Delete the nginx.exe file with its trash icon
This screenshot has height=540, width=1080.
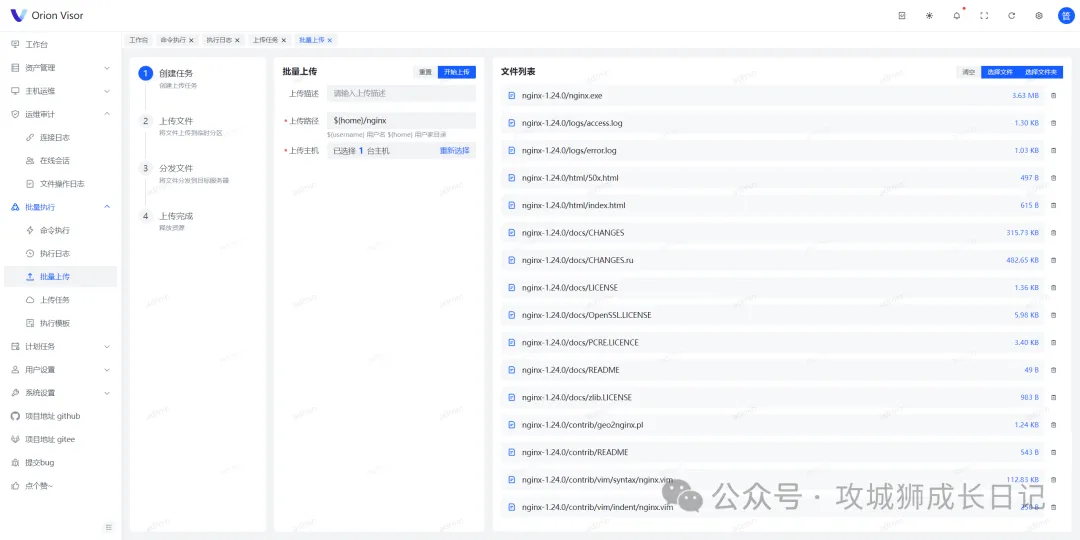(x=1053, y=96)
